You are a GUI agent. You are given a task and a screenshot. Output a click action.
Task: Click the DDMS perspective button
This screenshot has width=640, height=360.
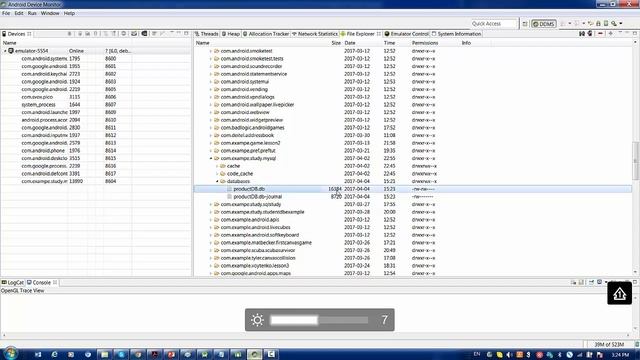pos(544,24)
